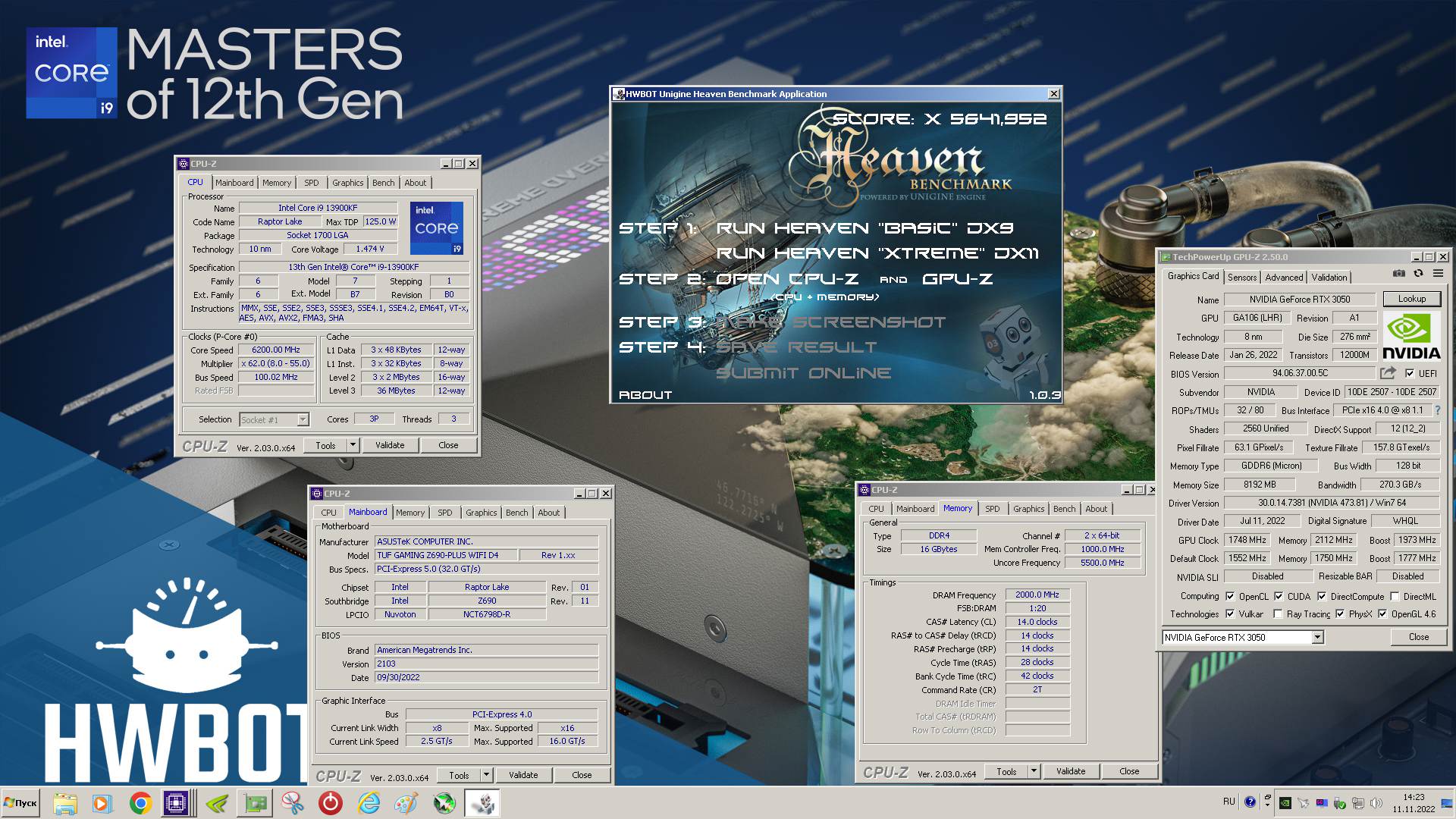The width and height of the screenshot is (1456, 819).
Task: Toggle the CUDA checkbox
Action: [1279, 596]
